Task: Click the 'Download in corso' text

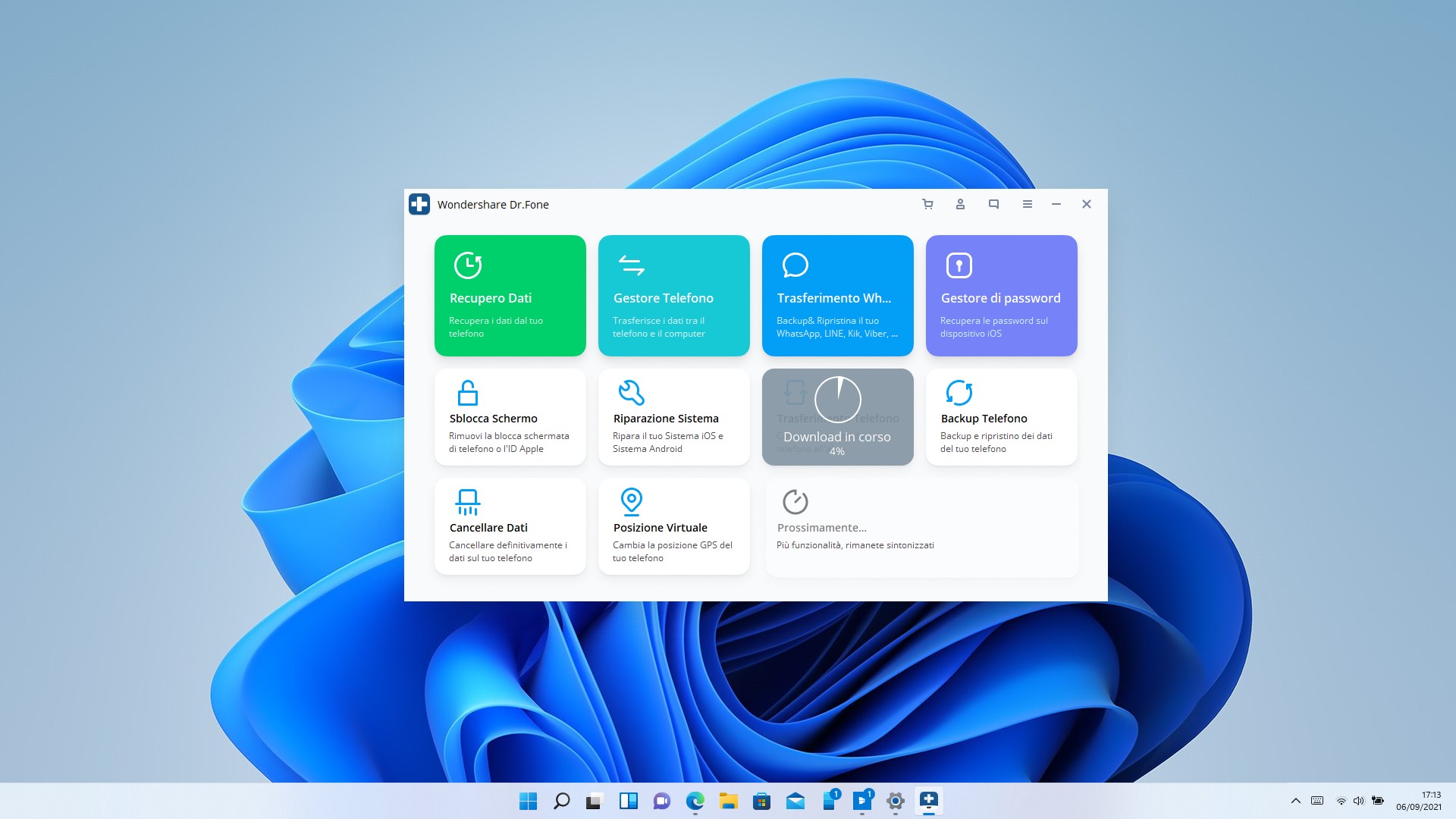Action: (837, 437)
